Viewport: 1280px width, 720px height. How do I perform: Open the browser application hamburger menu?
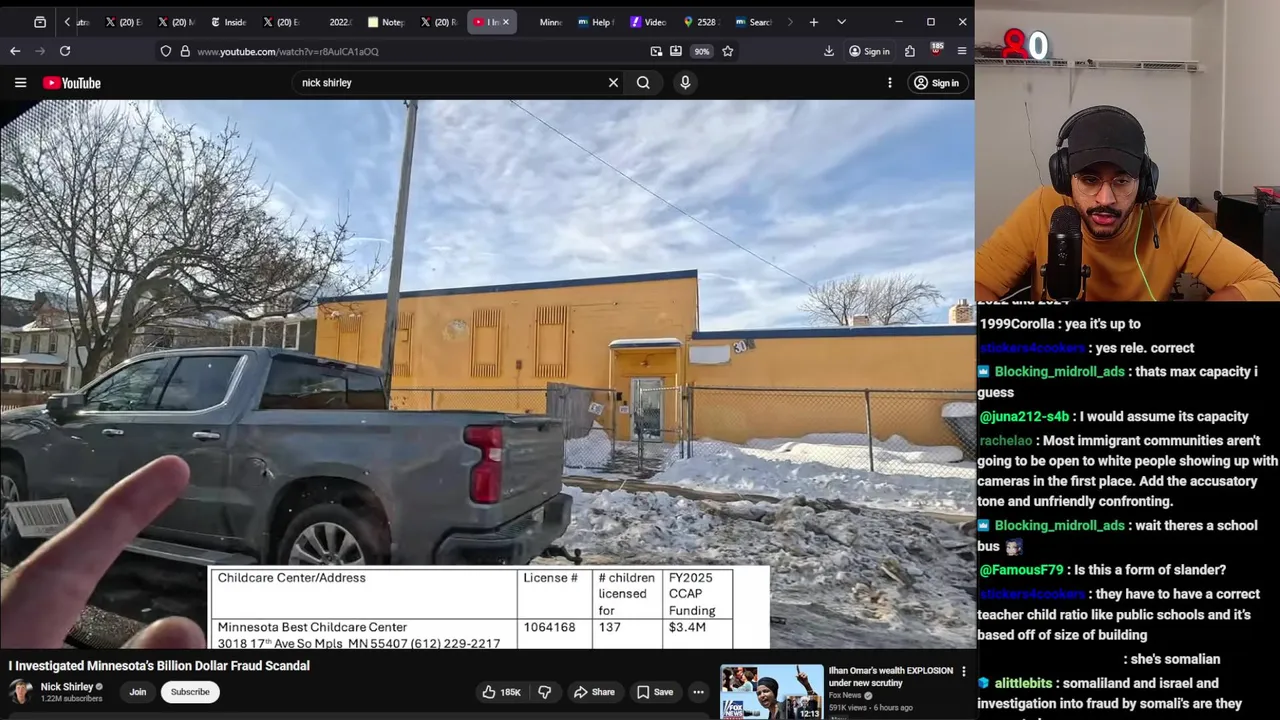point(962,51)
